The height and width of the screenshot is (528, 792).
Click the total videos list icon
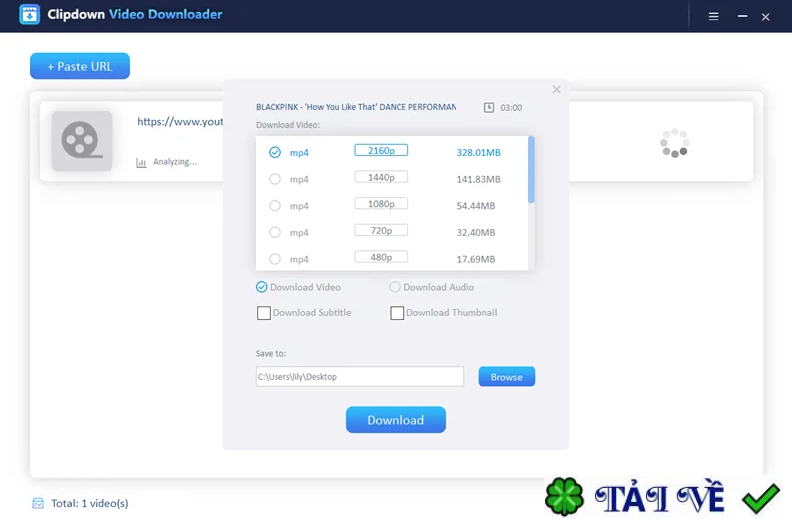click(x=38, y=503)
